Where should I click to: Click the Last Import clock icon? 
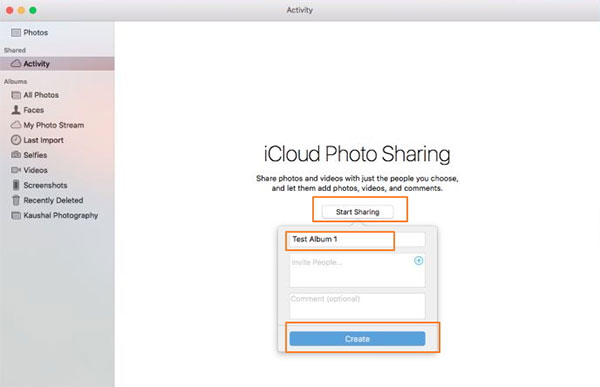16,140
